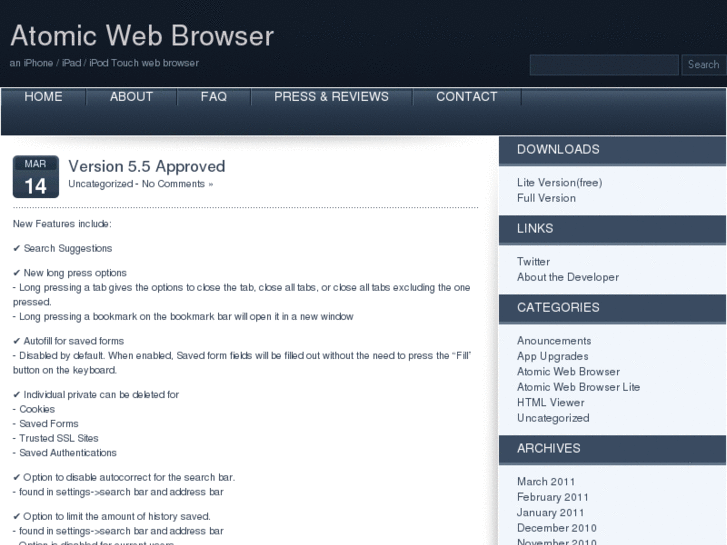This screenshot has width=727, height=545.
Task: Open the ABOUT menu item
Action: pyautogui.click(x=131, y=96)
